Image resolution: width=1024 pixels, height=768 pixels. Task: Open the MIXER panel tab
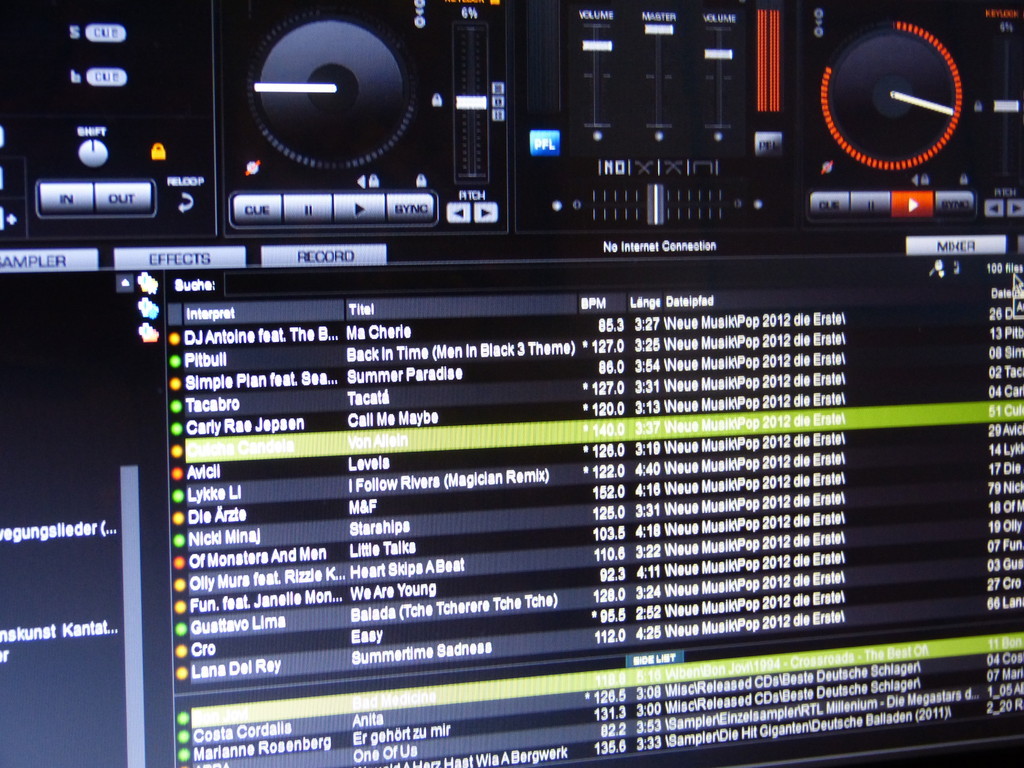955,245
